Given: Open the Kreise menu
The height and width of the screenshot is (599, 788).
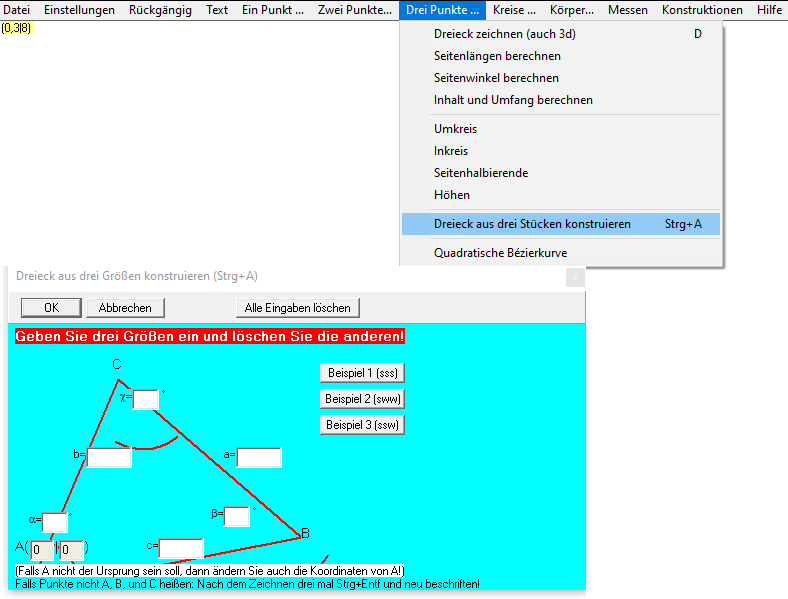Looking at the screenshot, I should [x=515, y=10].
